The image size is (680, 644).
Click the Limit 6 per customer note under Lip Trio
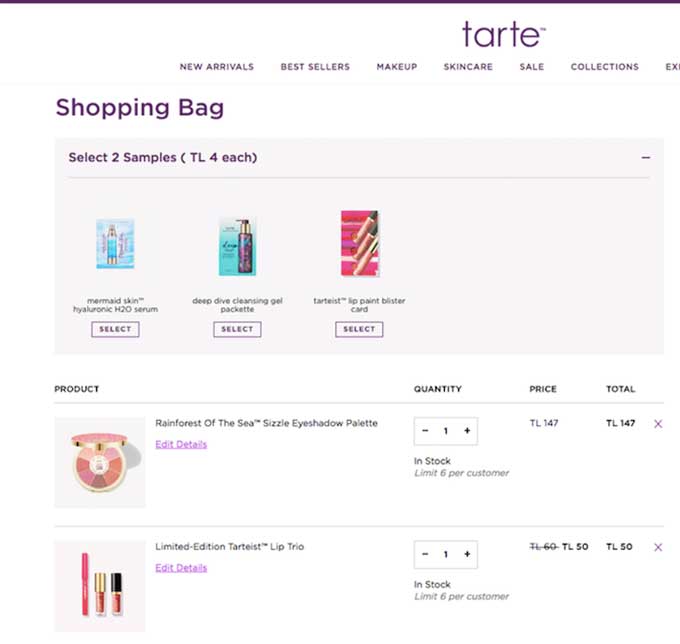pyautogui.click(x=461, y=597)
